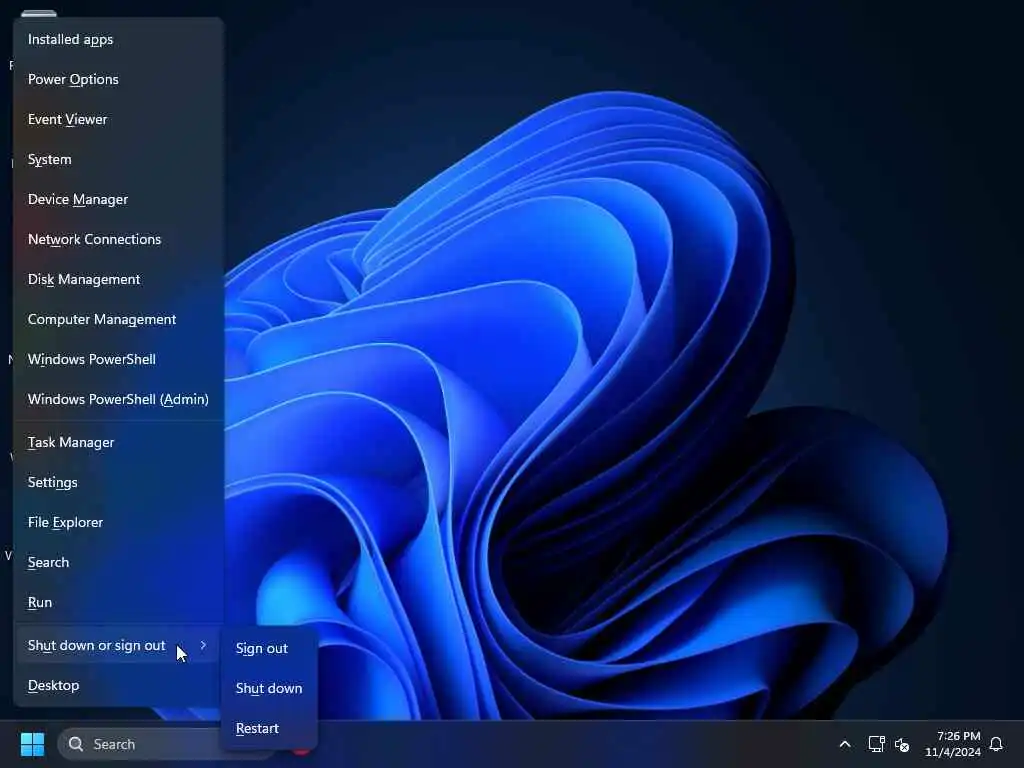The image size is (1024, 768).
Task: Select Restart in the submenu
Action: point(269,728)
